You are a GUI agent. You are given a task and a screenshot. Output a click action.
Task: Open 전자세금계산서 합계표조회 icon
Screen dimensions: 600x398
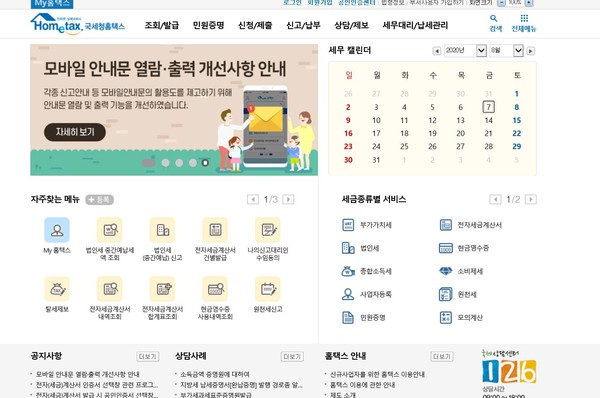(x=163, y=289)
